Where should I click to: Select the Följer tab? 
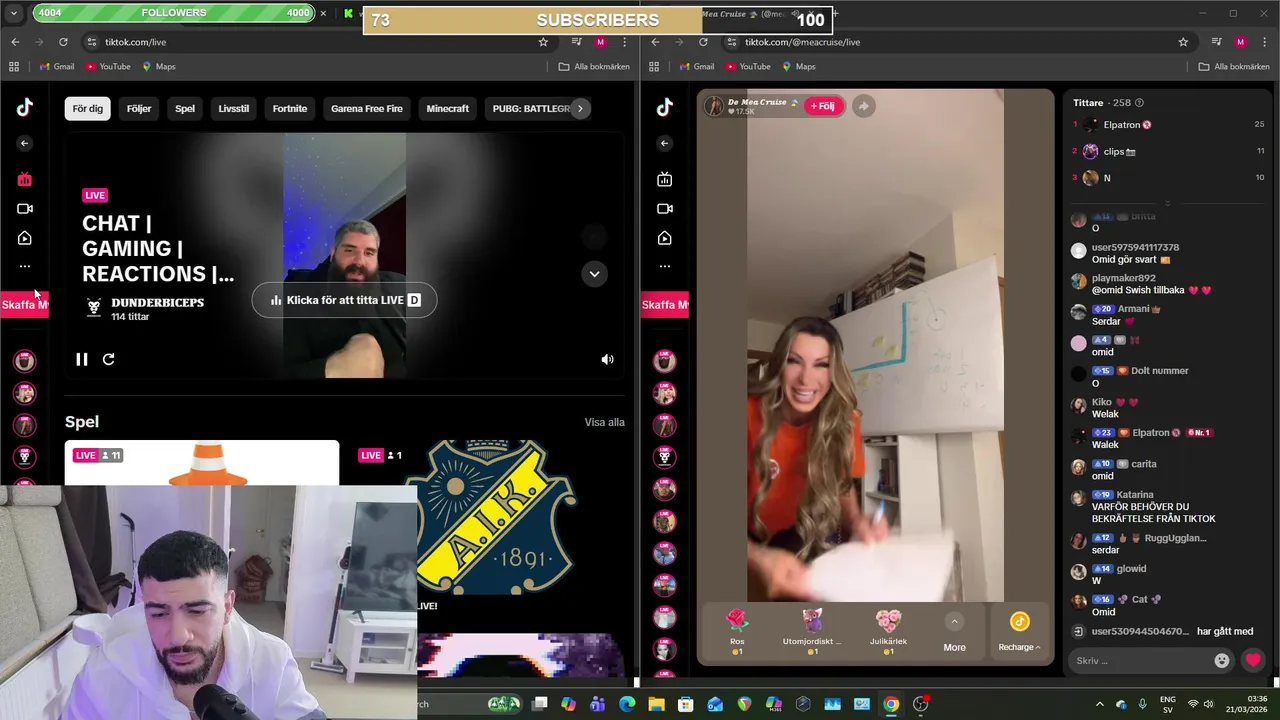(139, 108)
